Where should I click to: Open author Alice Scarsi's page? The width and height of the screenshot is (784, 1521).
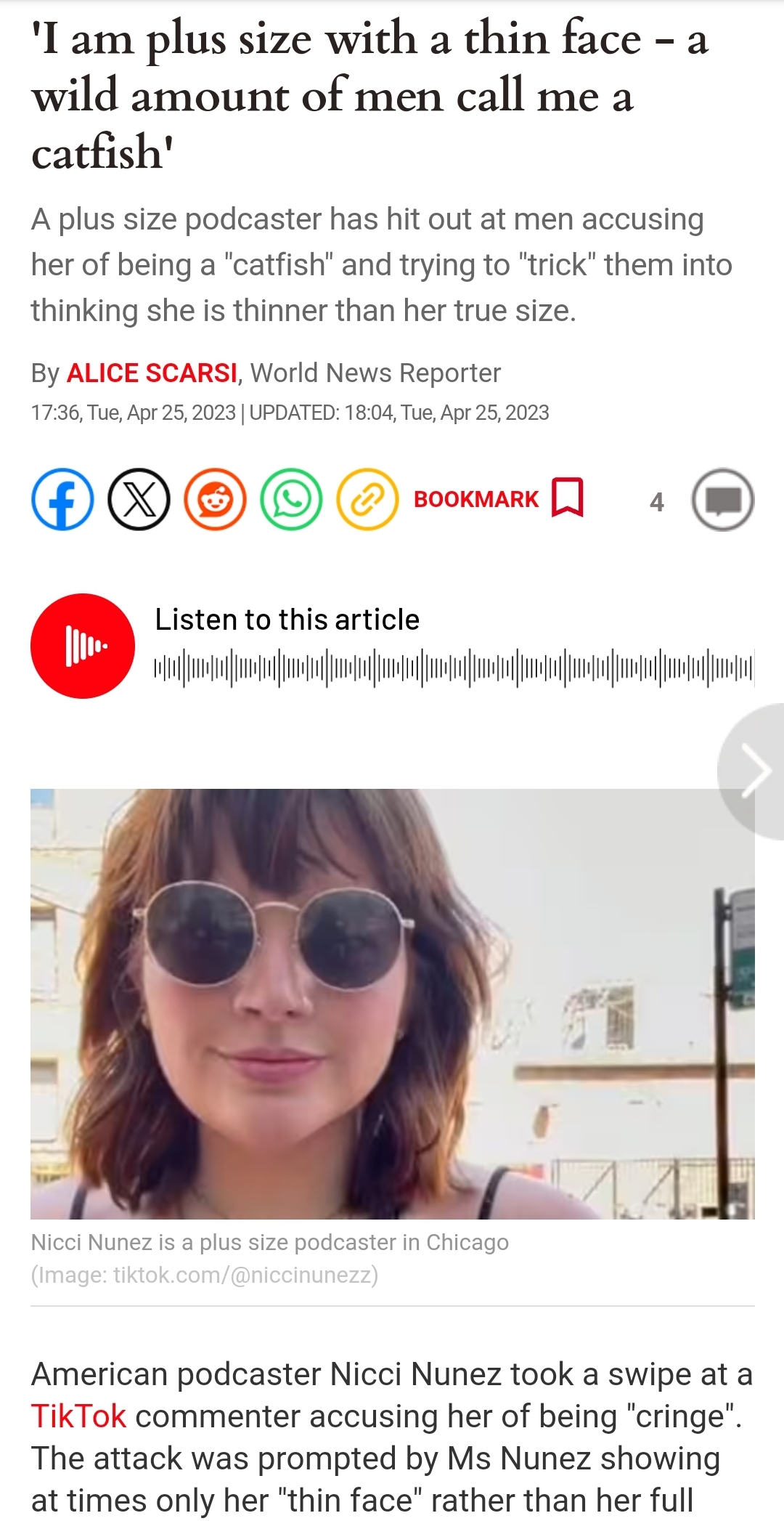[x=152, y=373]
